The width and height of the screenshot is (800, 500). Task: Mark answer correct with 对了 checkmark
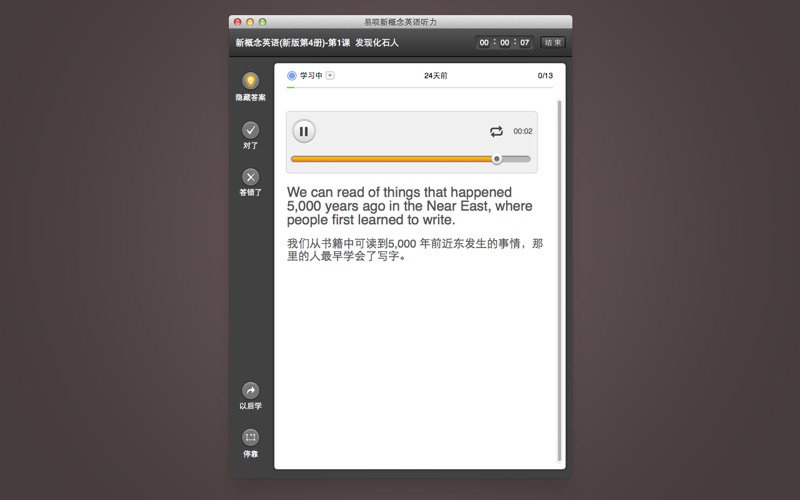point(250,130)
